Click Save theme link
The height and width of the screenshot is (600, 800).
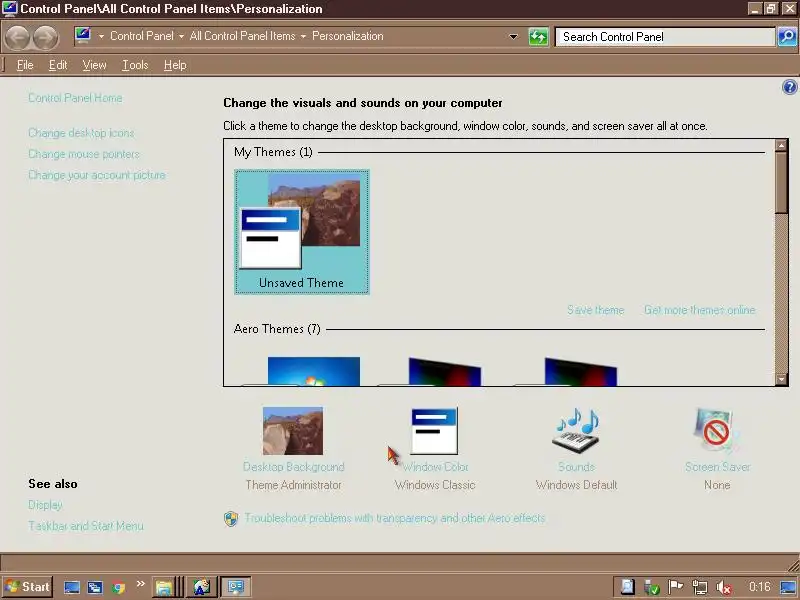pyautogui.click(x=595, y=310)
